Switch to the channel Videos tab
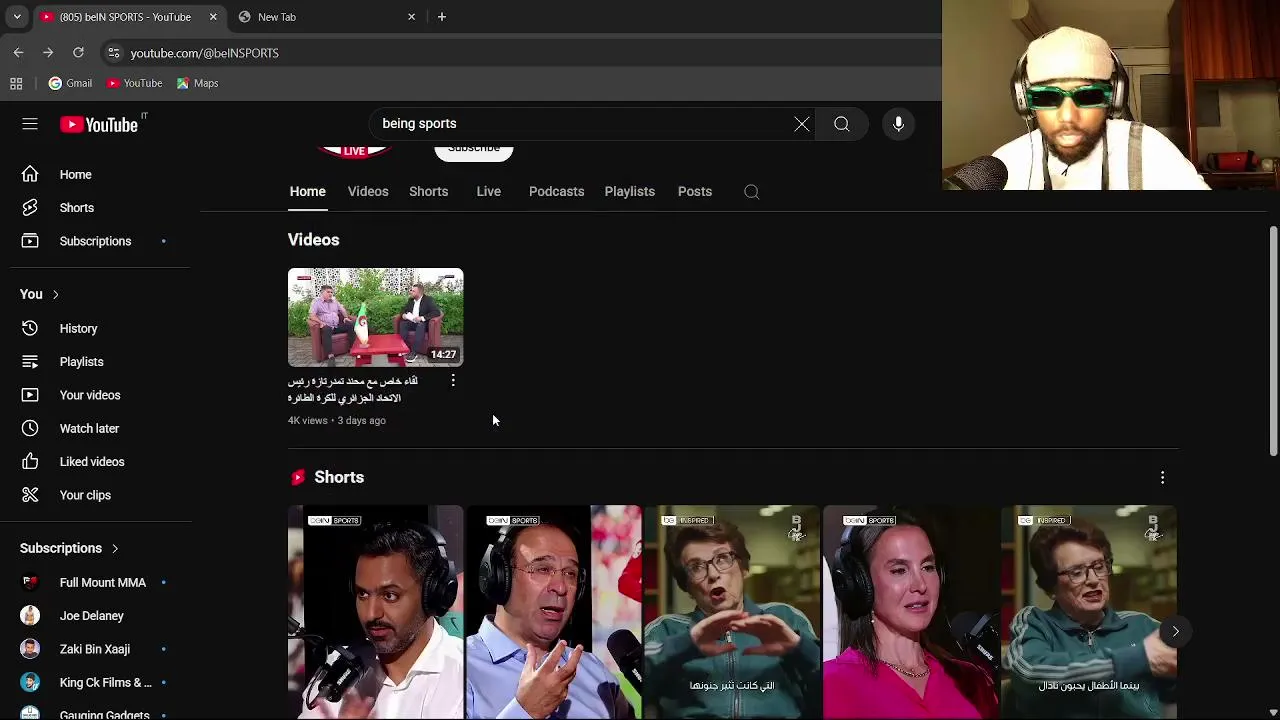Image resolution: width=1280 pixels, height=720 pixels. 368,192
